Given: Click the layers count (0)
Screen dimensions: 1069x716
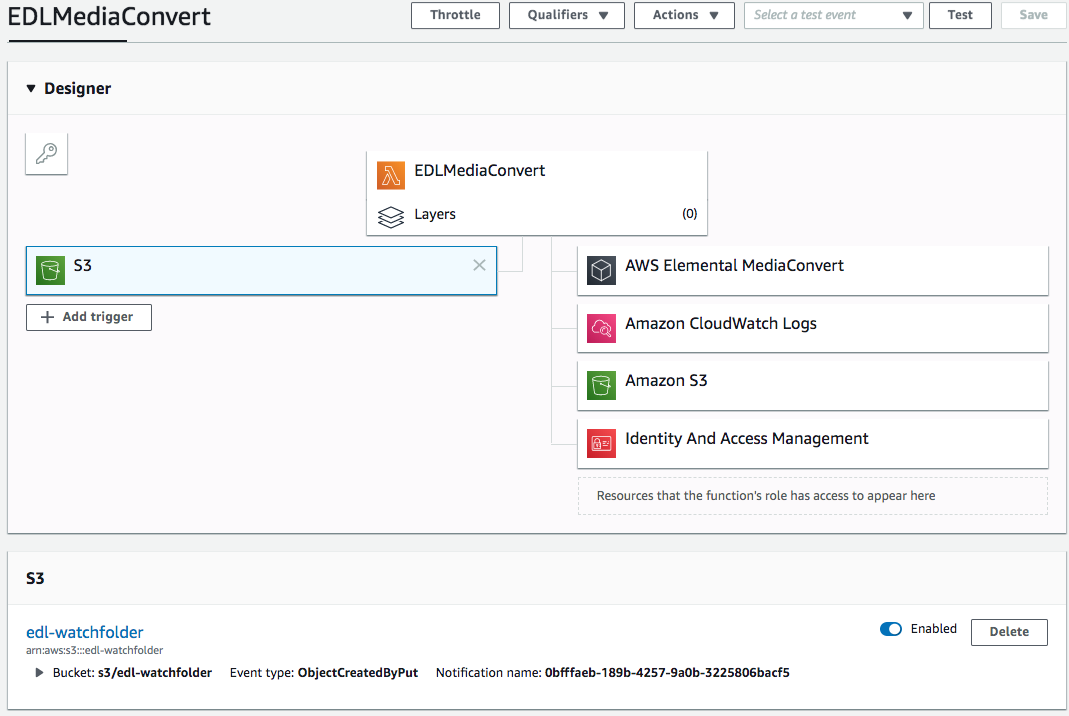Looking at the screenshot, I should point(689,214).
